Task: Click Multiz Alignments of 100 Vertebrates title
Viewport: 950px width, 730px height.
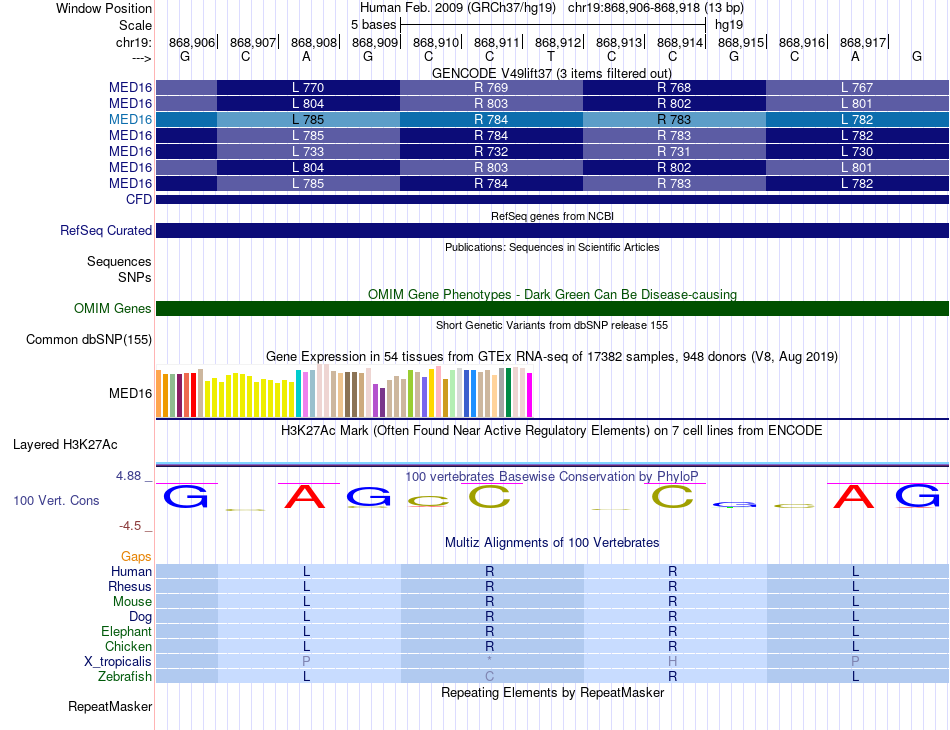Action: tap(552, 542)
